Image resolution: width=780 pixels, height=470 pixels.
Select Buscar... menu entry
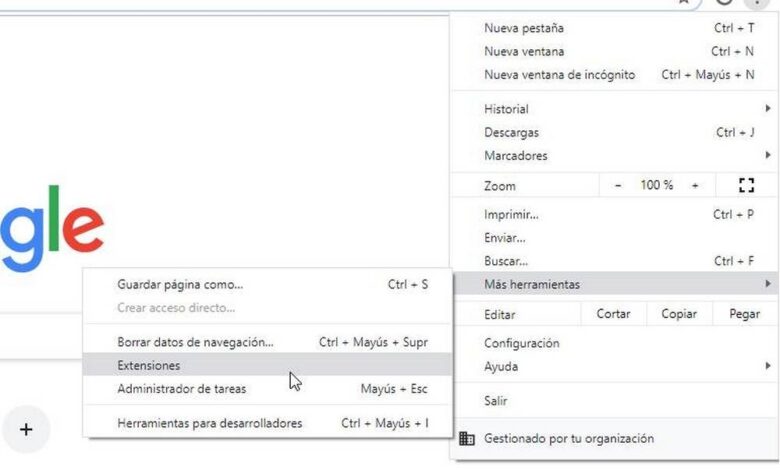(615, 261)
